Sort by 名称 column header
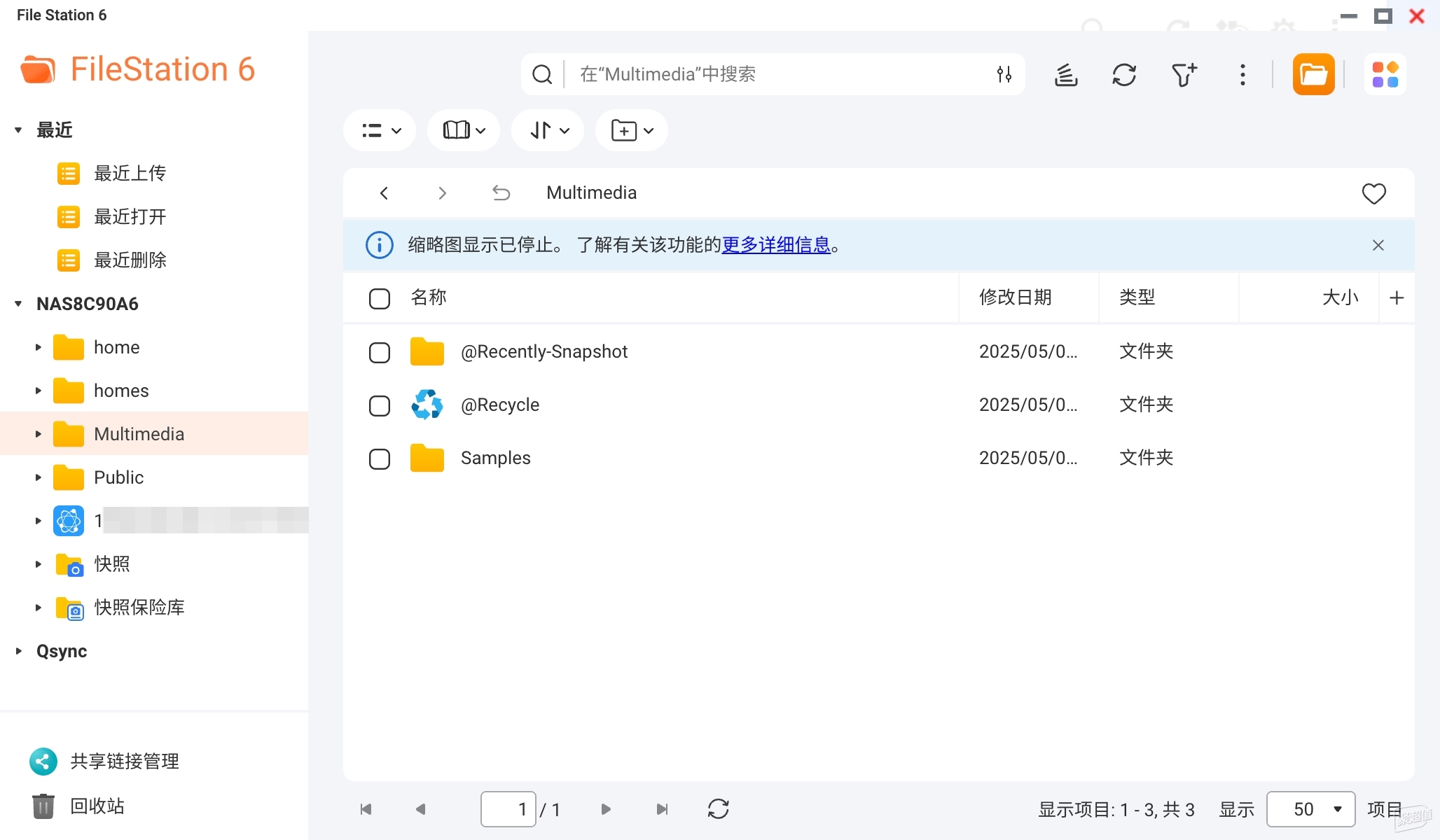Viewport: 1440px width, 840px height. [x=429, y=297]
